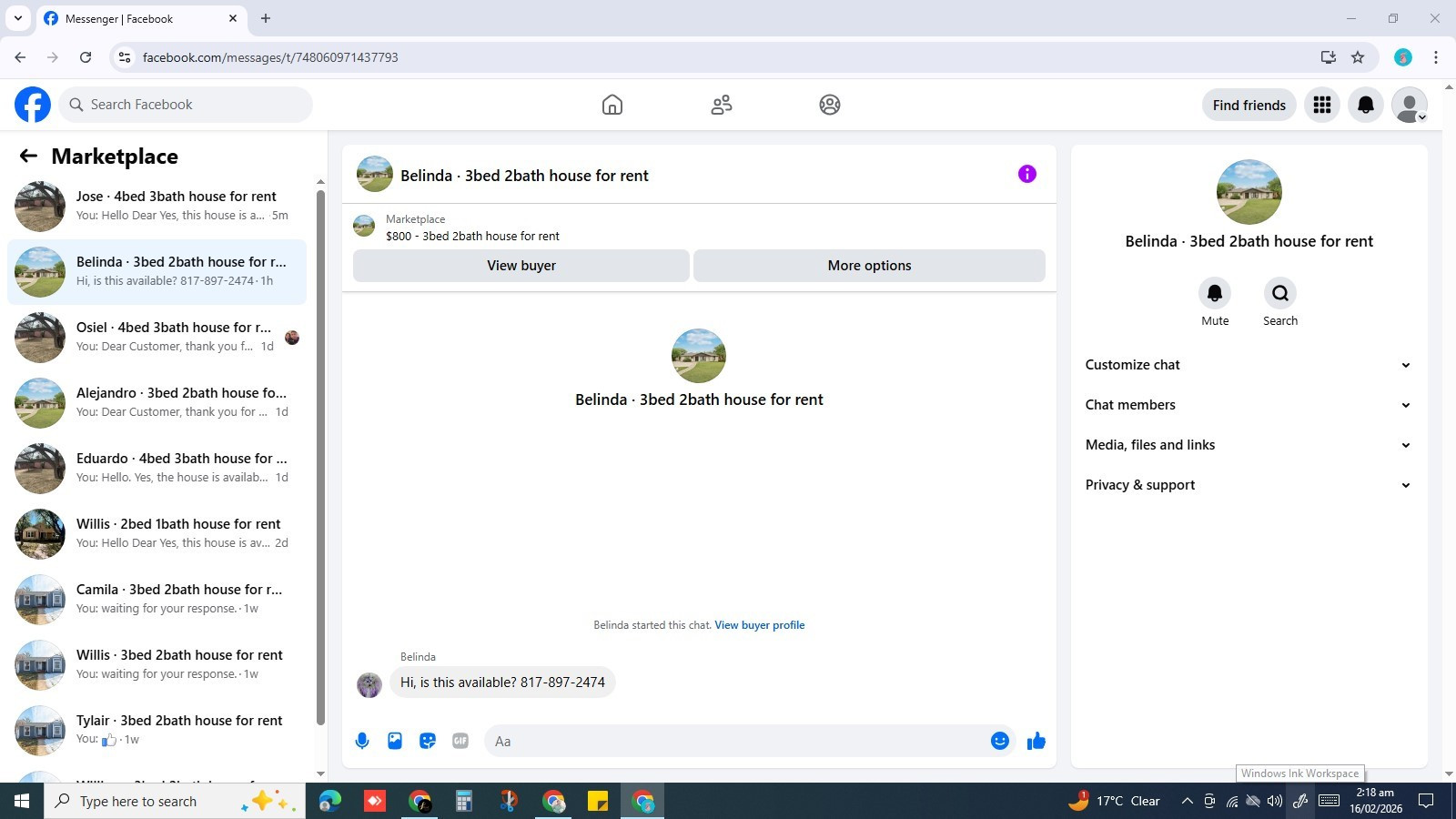The height and width of the screenshot is (819, 1456).
Task: Open Chrome's three-dot menu
Action: click(1436, 57)
